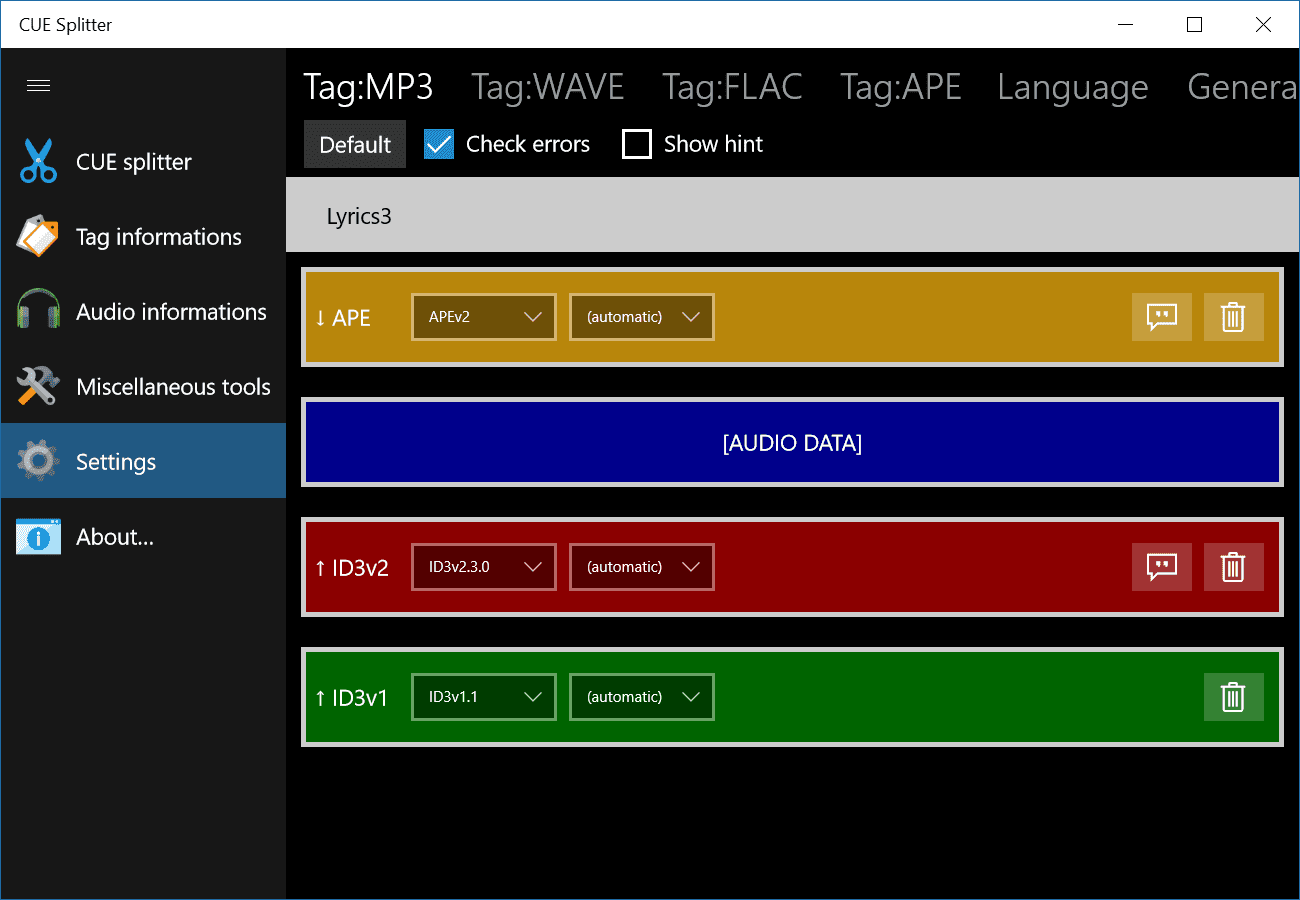Viewport: 1300px width, 900px height.
Task: Switch to the Language tab
Action: [x=1073, y=87]
